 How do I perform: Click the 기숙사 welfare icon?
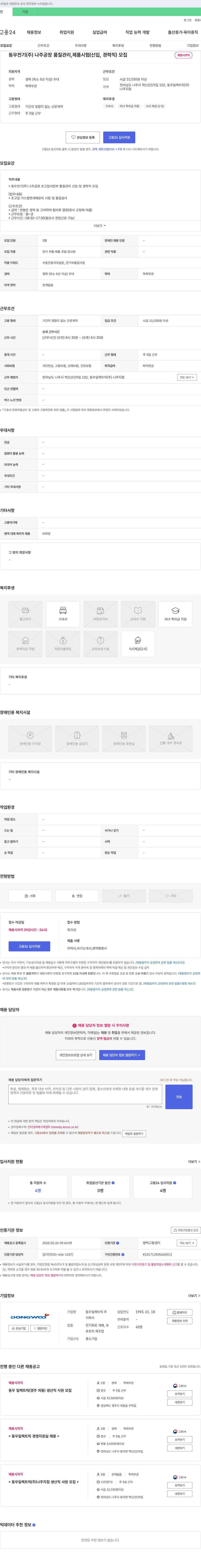(x=63, y=614)
